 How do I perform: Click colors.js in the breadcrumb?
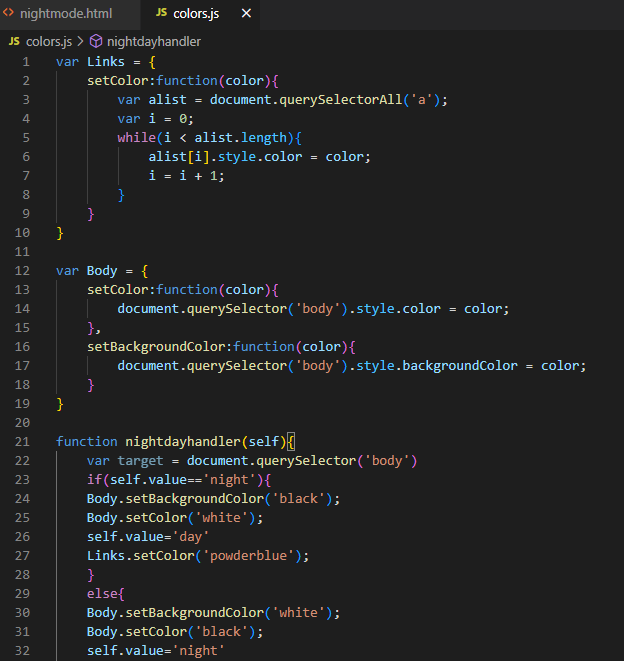49,42
